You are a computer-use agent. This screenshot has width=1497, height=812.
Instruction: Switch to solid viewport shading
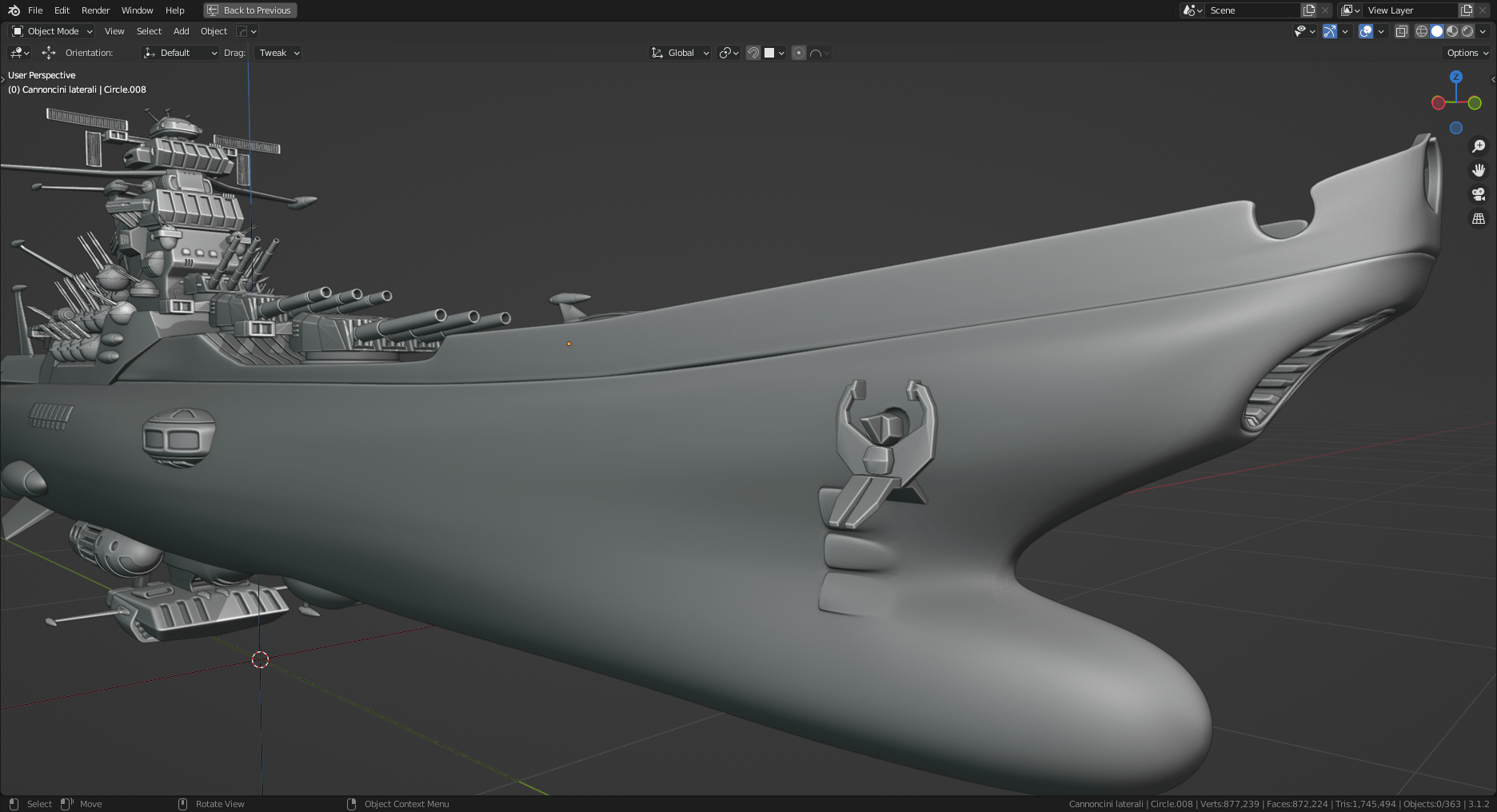(1437, 31)
